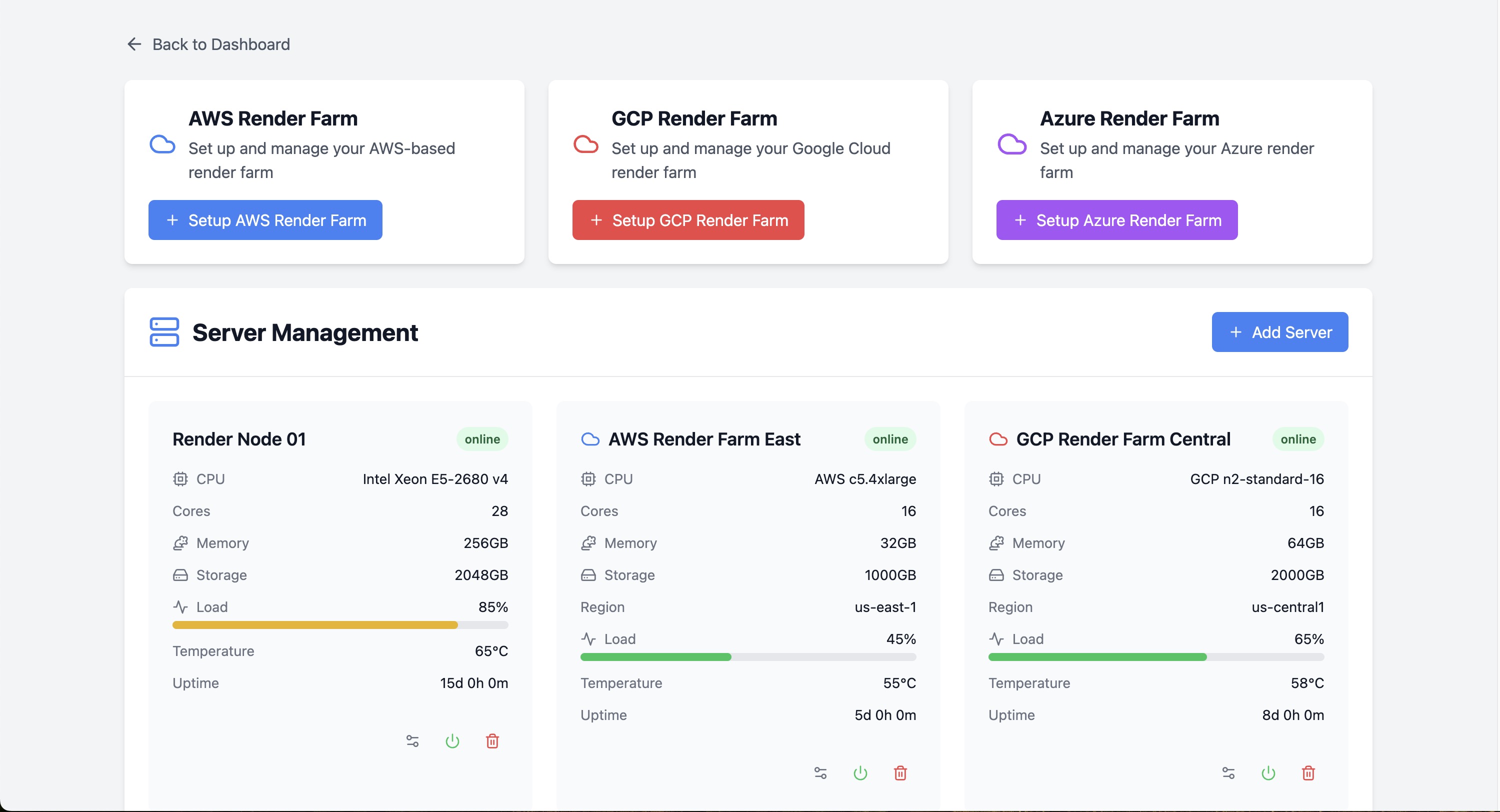Click the cloud icon beside GCP Render Farm Central
Viewport: 1500px width, 812px height.
click(x=998, y=439)
